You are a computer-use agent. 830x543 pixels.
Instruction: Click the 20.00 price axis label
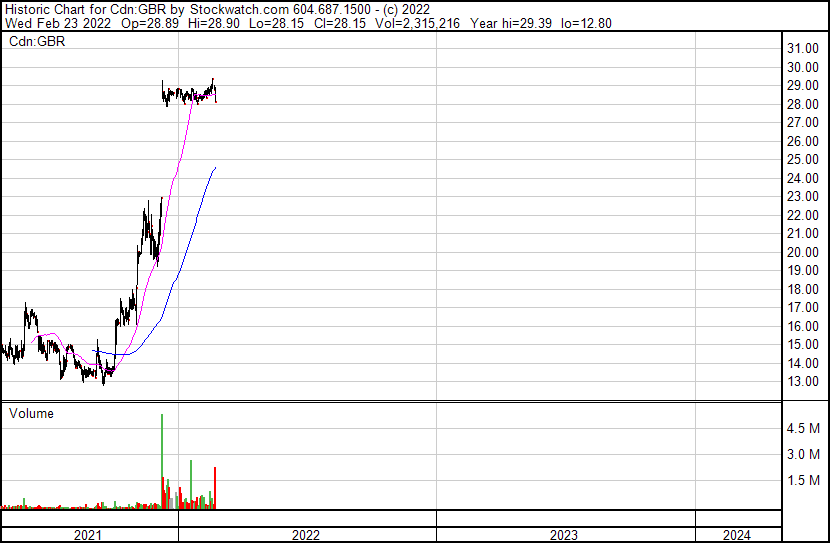[802, 252]
